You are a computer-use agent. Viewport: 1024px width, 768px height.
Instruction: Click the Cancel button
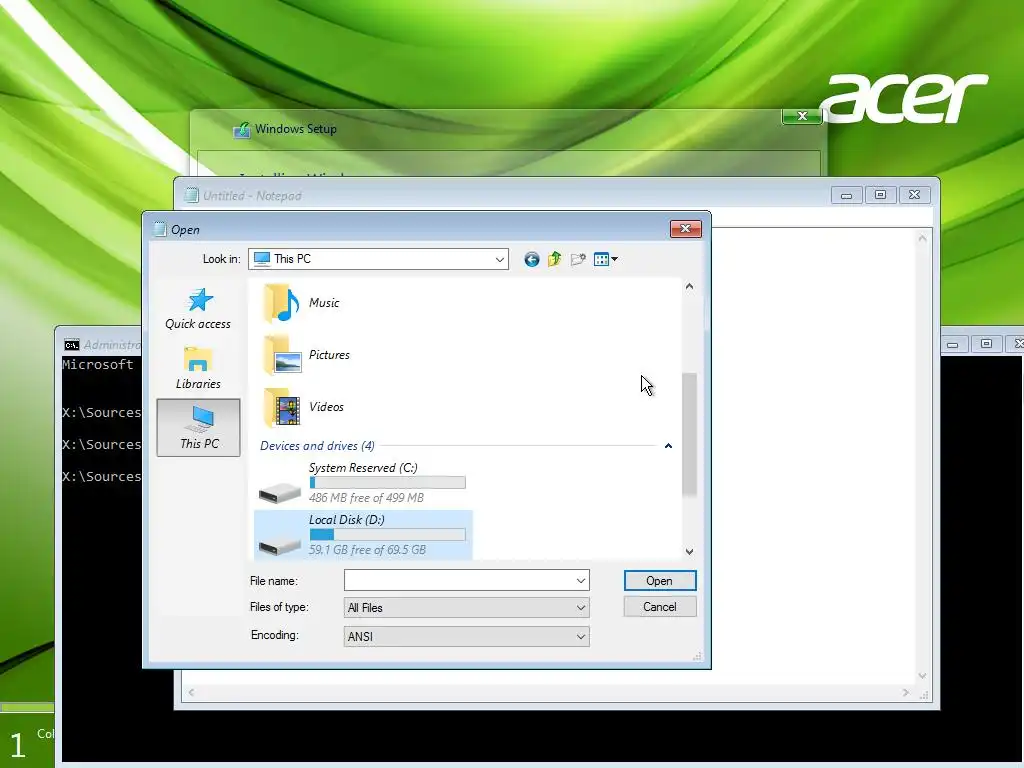click(x=660, y=607)
